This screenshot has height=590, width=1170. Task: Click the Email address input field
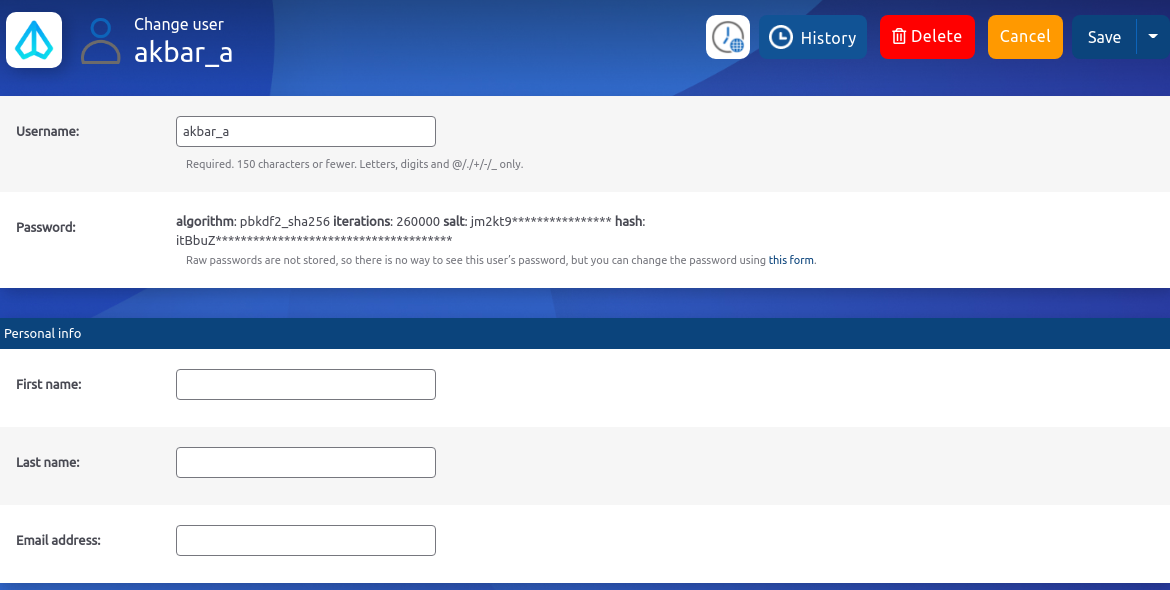tap(305, 540)
